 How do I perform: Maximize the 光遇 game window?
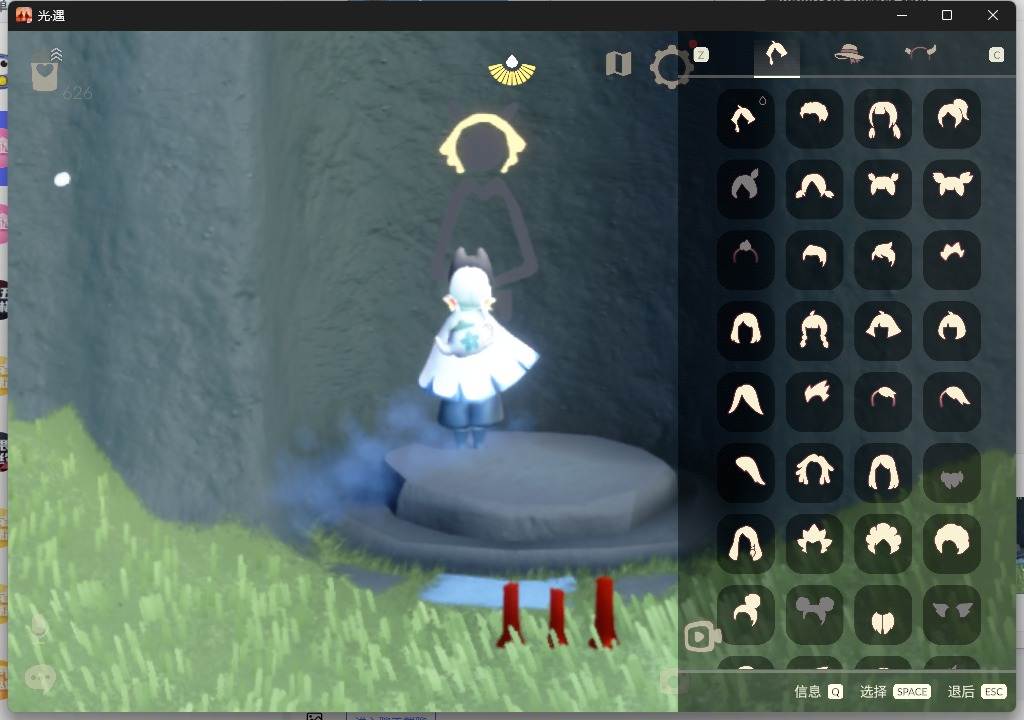947,15
